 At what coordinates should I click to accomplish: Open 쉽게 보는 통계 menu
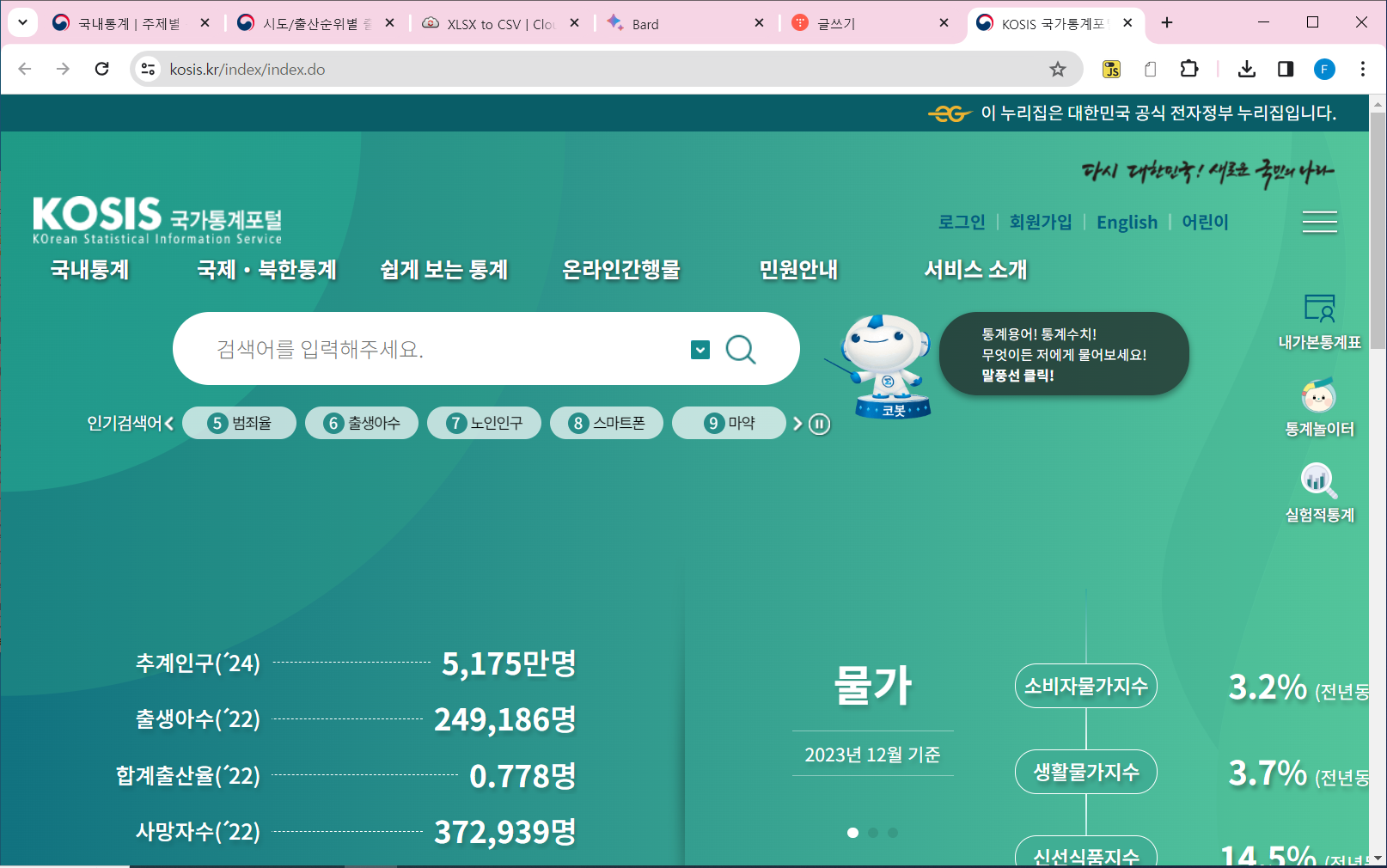click(444, 269)
